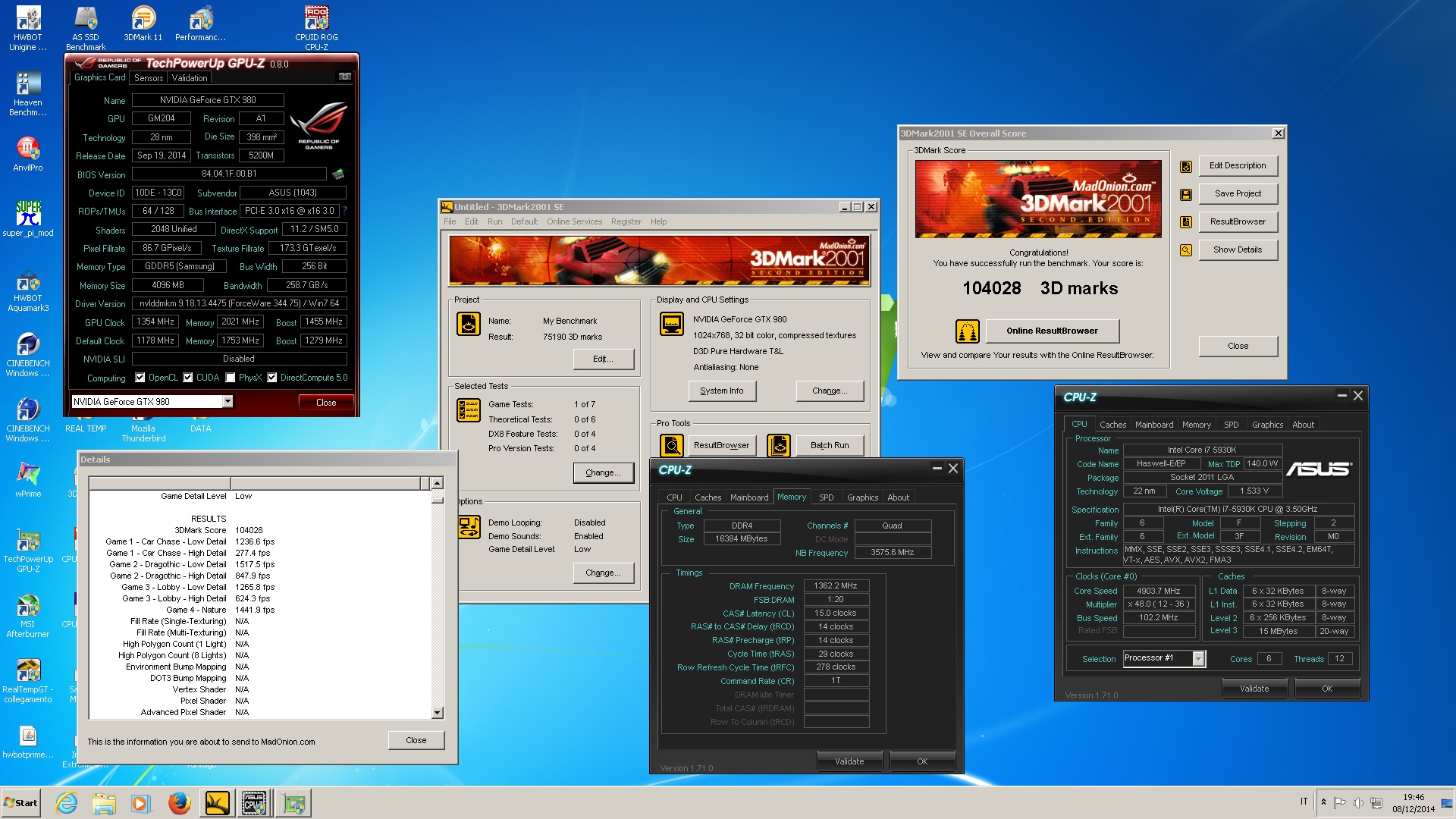Launch MSI Afterburner desktop icon

28,616
